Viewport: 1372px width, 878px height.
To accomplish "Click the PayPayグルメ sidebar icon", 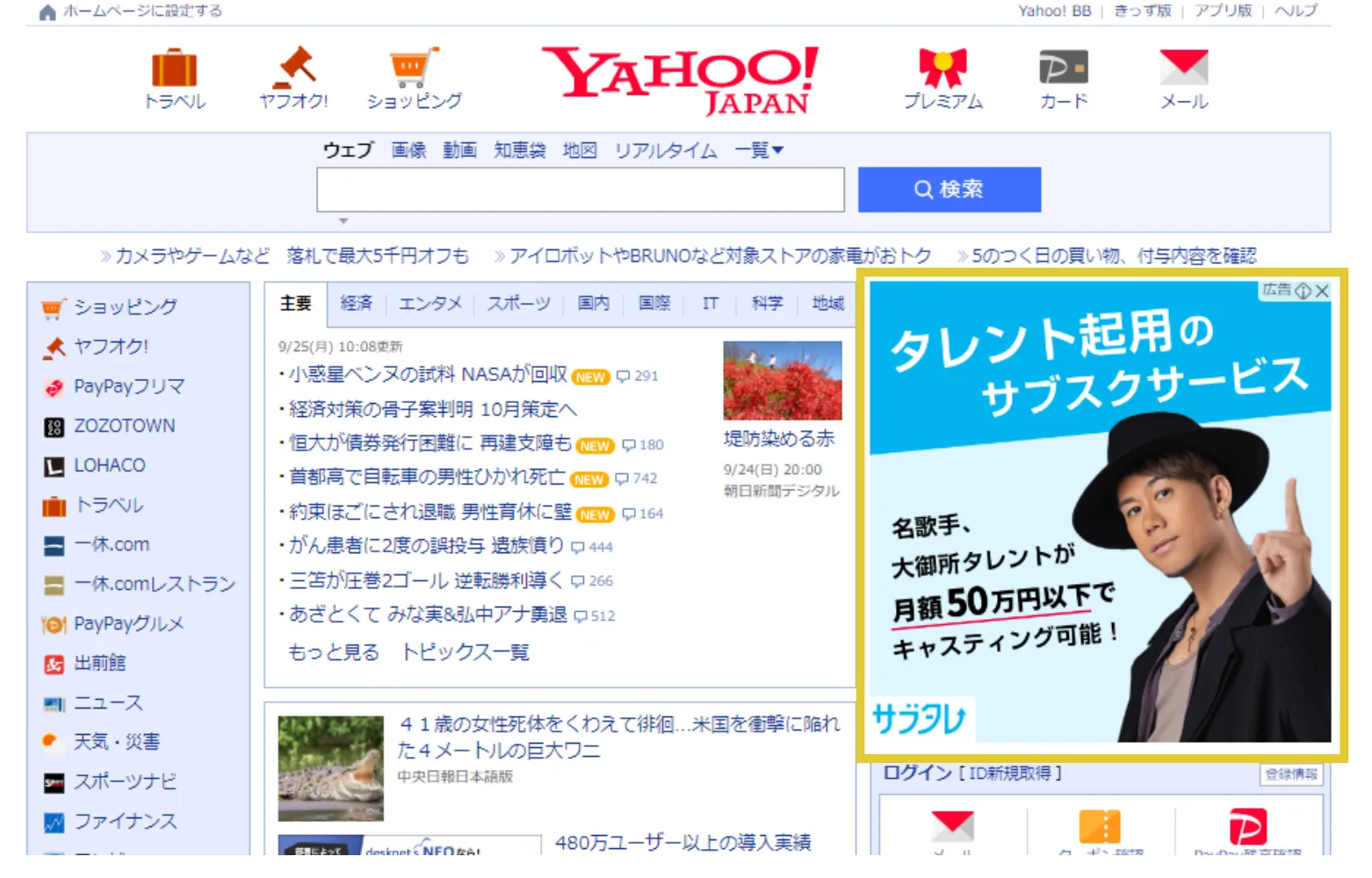I will click(x=54, y=624).
